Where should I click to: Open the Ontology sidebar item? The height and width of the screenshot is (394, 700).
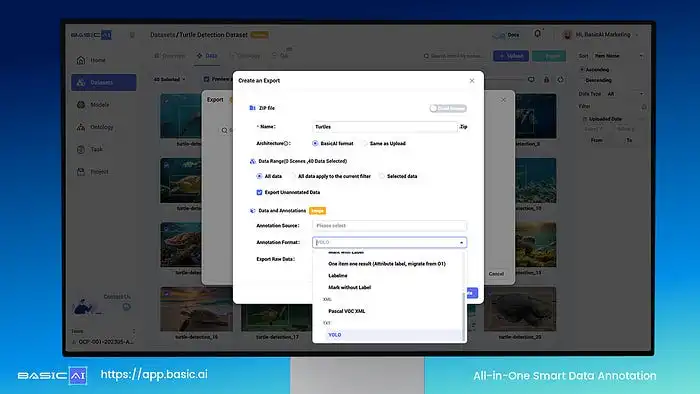point(96,127)
